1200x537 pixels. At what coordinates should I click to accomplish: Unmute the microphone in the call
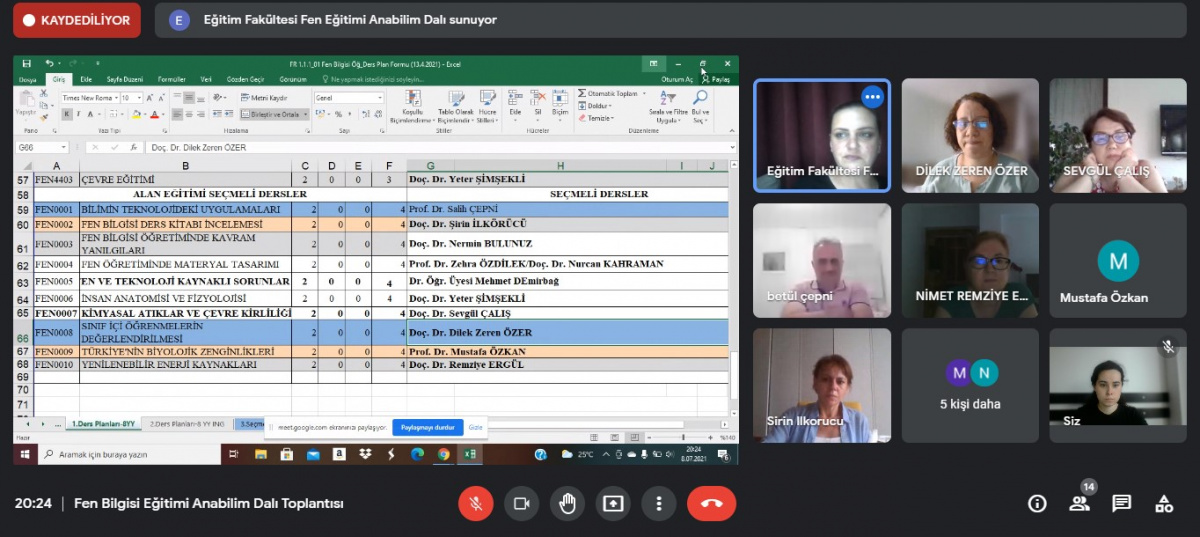[476, 503]
